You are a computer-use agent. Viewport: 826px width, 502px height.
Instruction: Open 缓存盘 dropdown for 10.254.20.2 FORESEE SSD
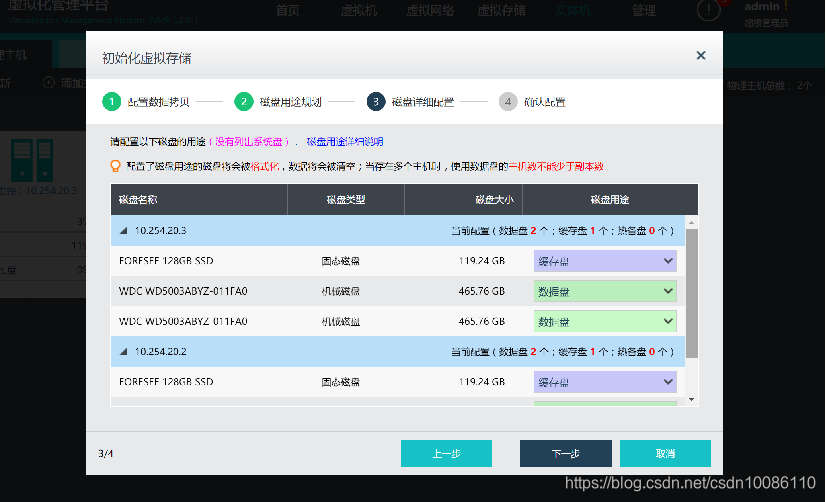[605, 382]
